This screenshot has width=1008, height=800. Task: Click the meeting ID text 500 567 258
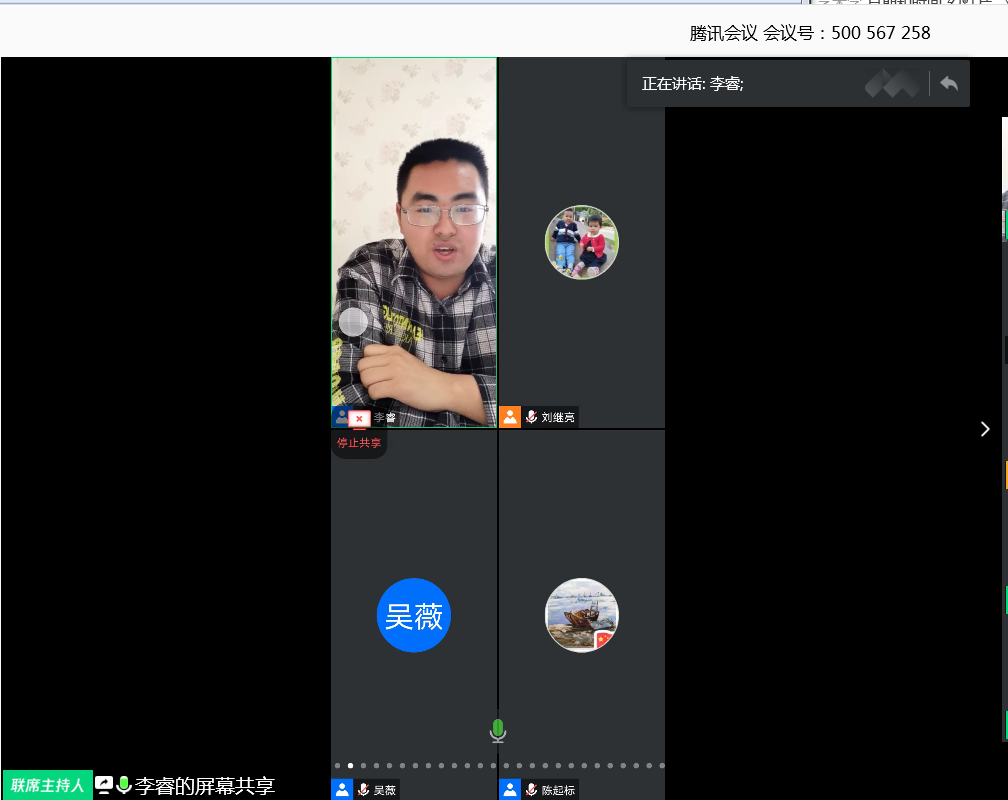tap(881, 33)
